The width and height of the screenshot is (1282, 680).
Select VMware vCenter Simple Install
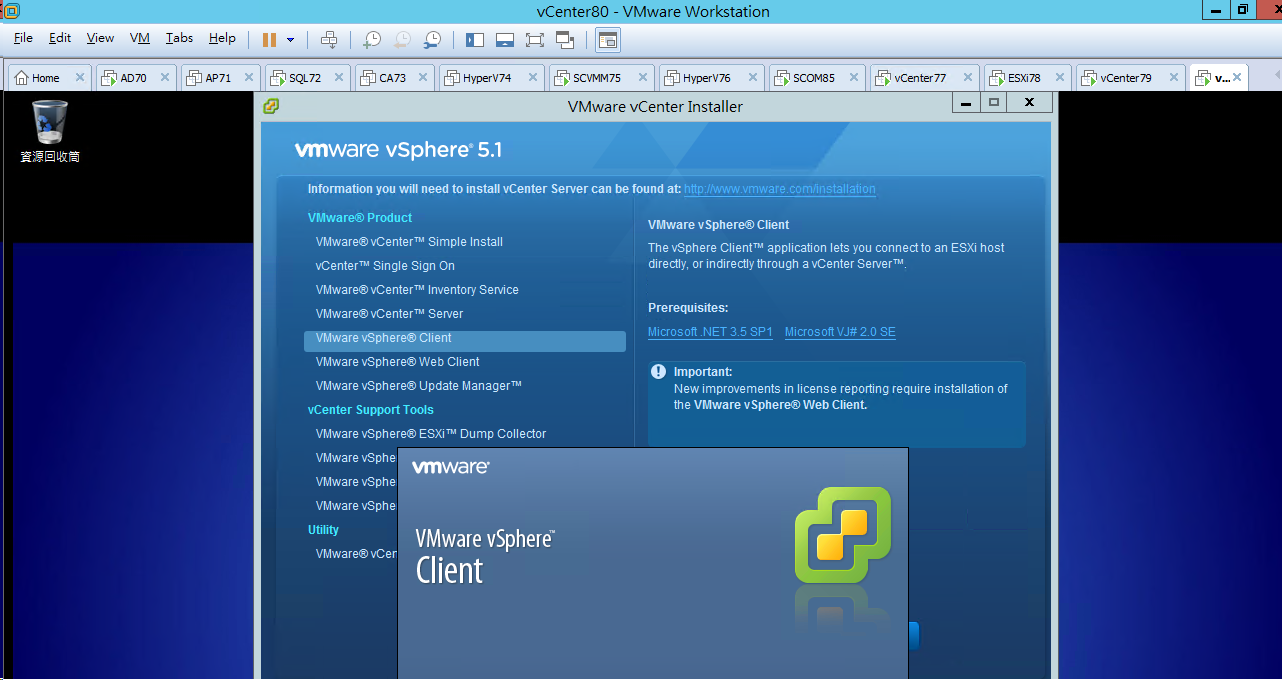click(409, 242)
